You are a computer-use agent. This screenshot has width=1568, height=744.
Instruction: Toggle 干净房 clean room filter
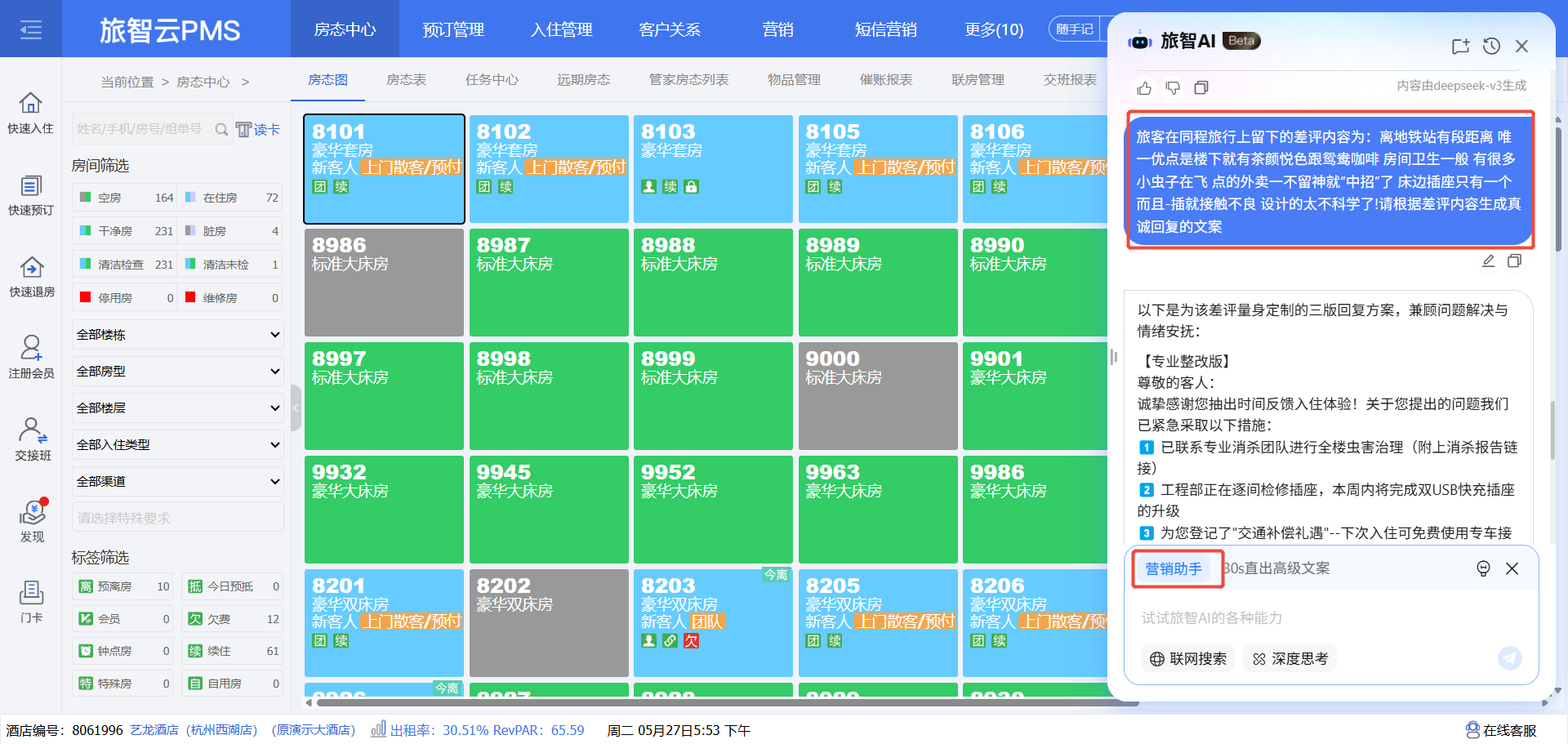(126, 231)
